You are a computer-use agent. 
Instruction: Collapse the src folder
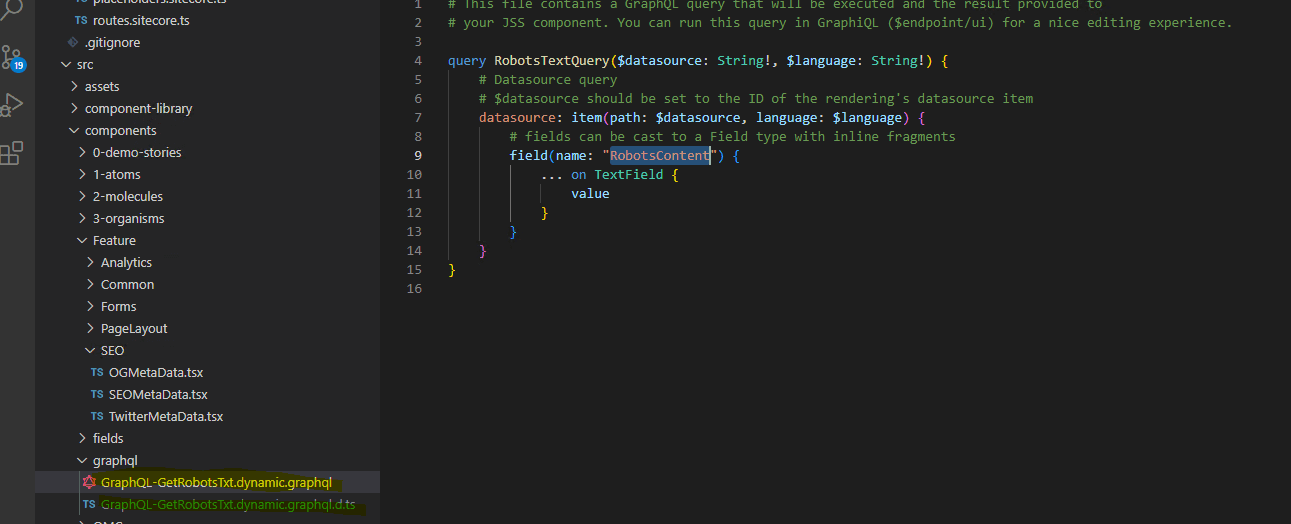[x=66, y=64]
